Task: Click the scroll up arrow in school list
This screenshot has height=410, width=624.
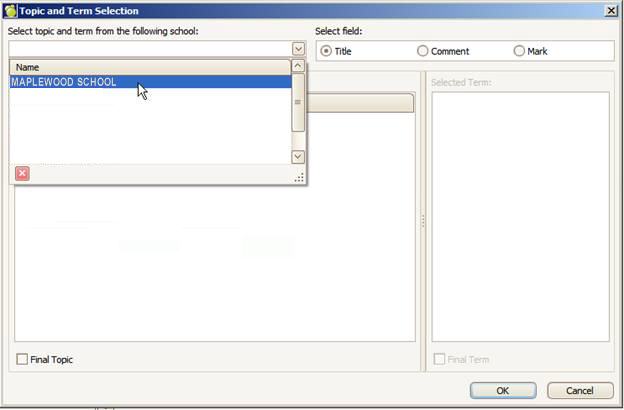Action: pos(298,67)
